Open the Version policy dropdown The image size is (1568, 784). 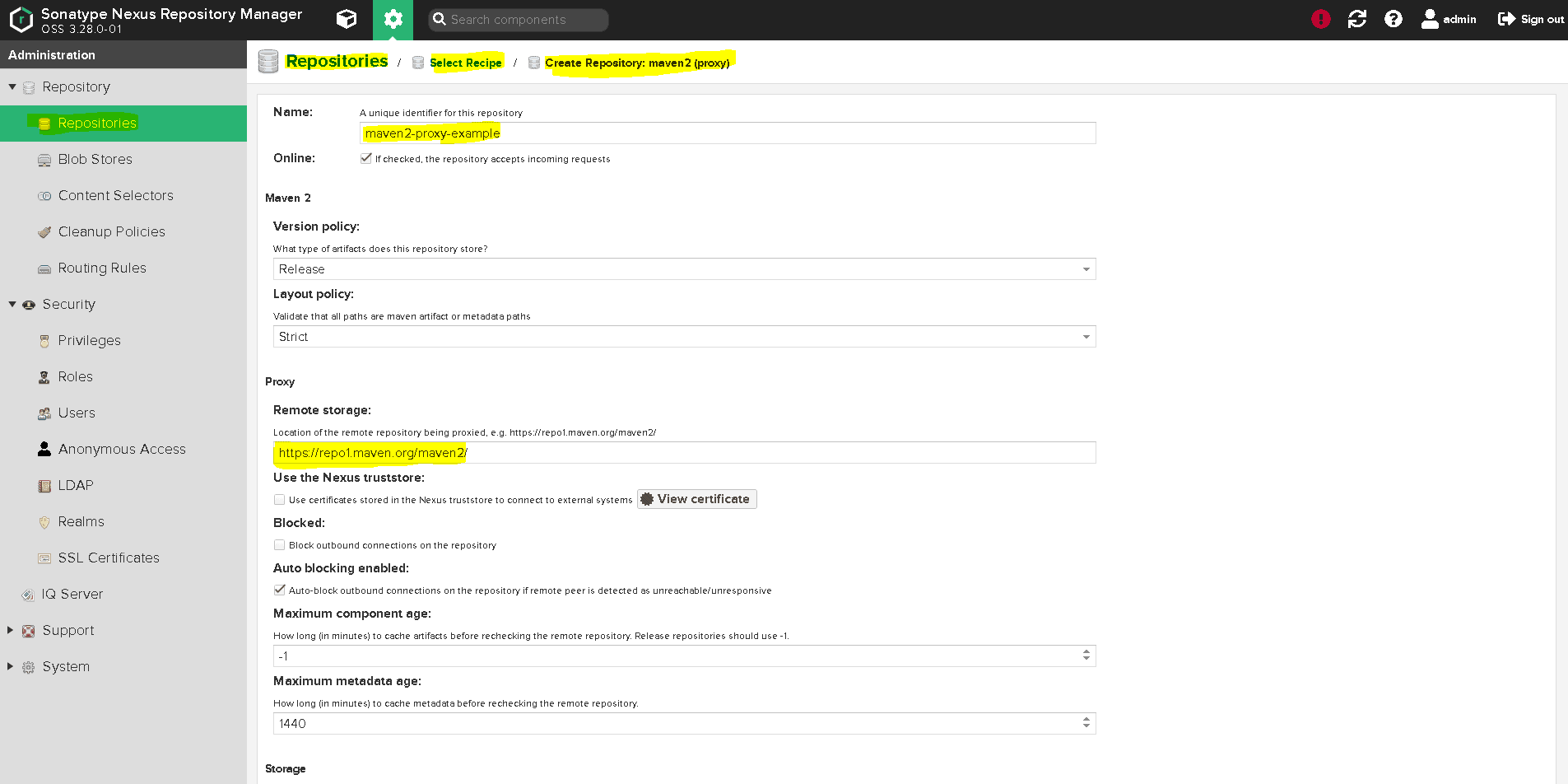click(x=1086, y=268)
